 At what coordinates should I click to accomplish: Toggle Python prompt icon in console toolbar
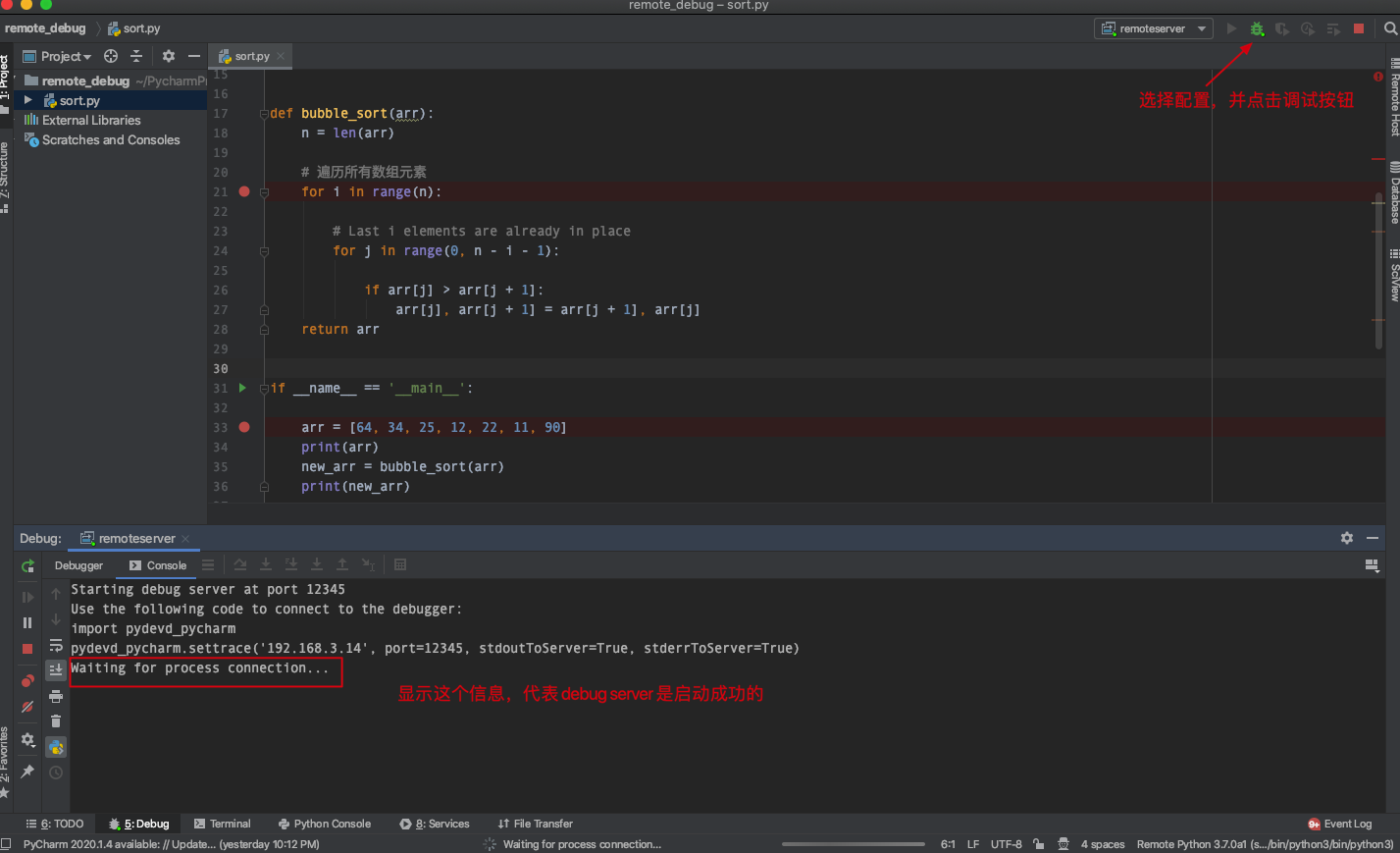(56, 747)
